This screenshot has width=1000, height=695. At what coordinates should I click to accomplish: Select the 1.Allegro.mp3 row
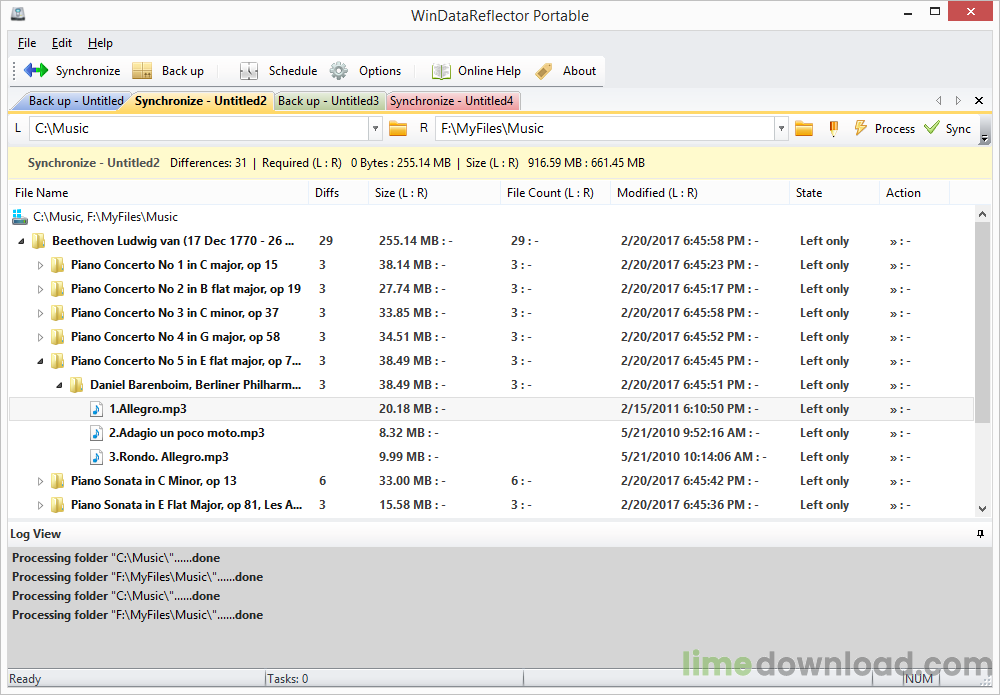pos(491,409)
